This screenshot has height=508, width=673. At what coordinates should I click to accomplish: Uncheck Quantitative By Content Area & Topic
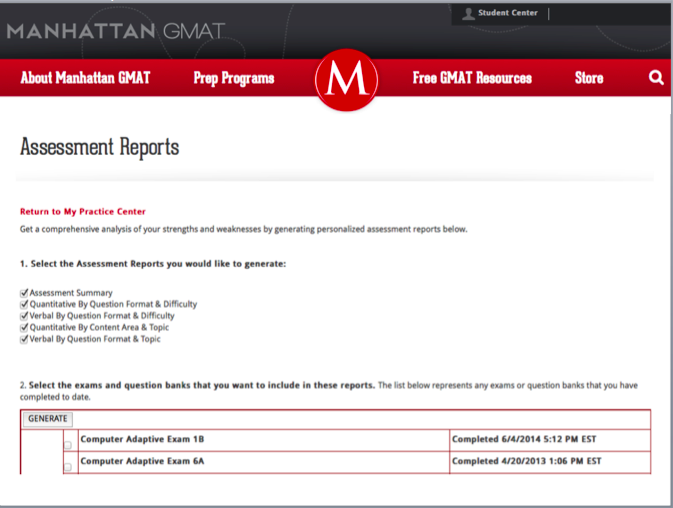[24, 328]
